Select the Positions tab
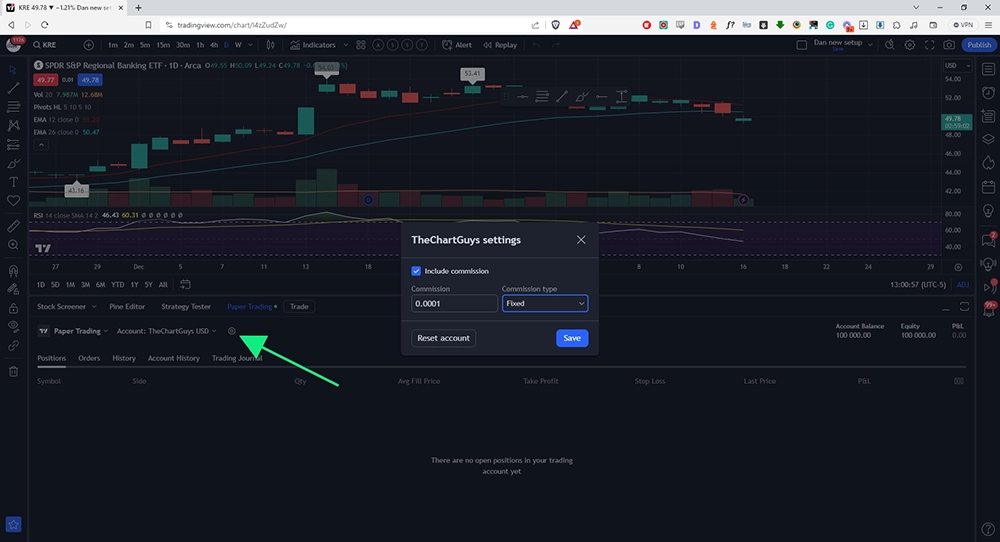Screen dimensions: 1000x542 click(51, 358)
